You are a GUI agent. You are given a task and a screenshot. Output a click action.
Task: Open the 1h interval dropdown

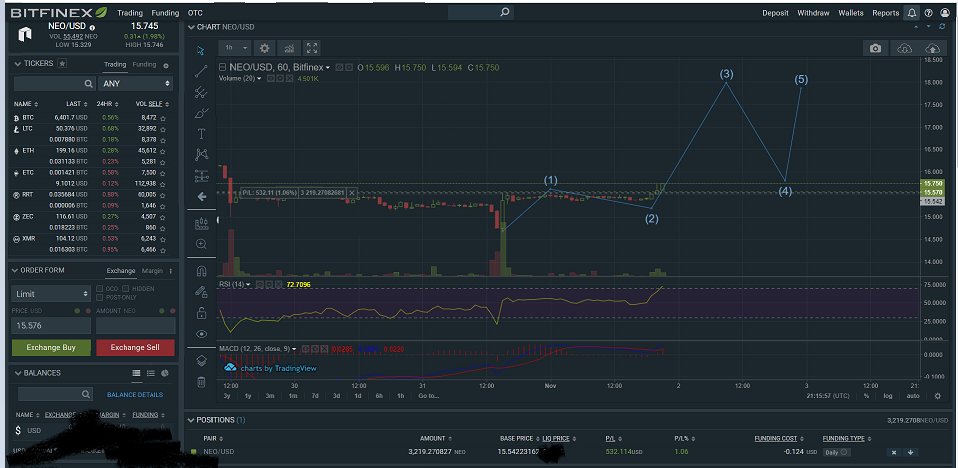(x=235, y=48)
